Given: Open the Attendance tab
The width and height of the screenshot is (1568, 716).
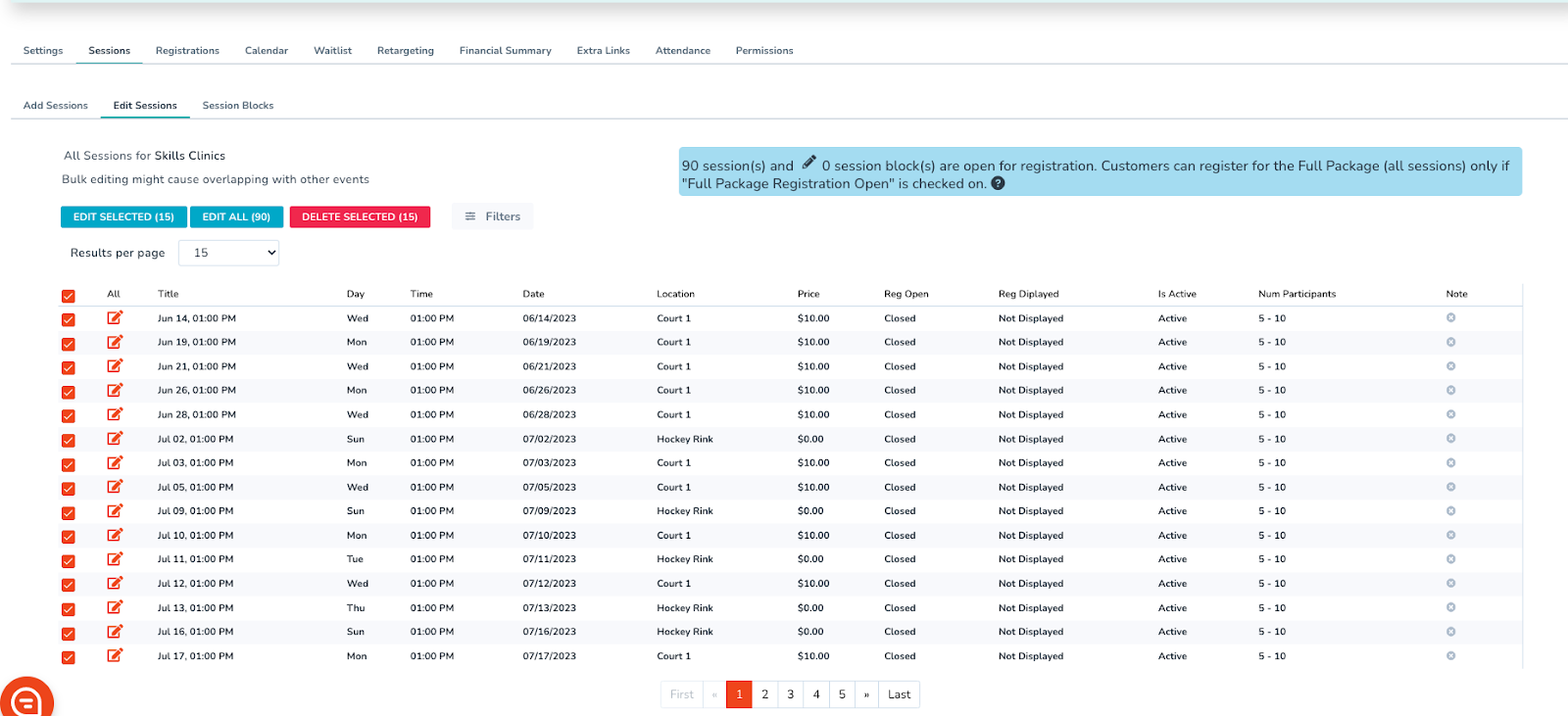Looking at the screenshot, I should 683,51.
